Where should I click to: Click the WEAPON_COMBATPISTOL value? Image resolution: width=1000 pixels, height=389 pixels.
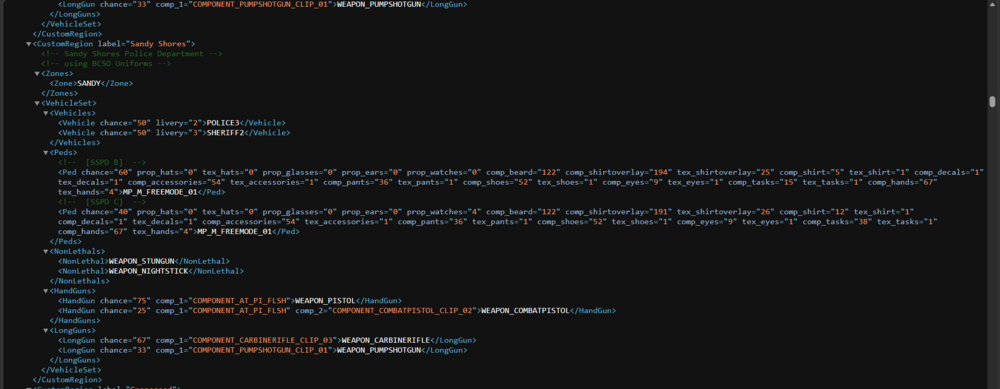click(525, 311)
